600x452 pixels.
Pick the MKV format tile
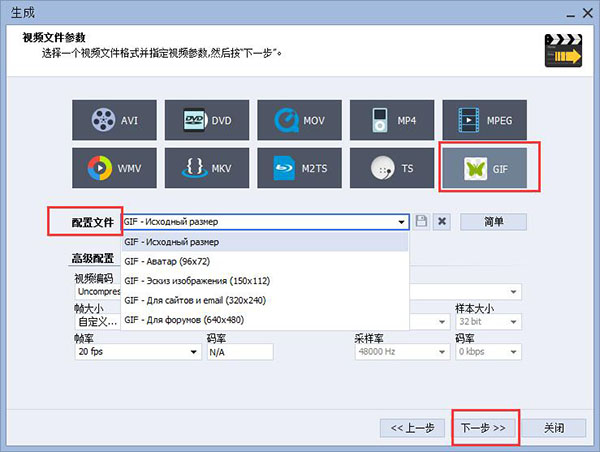tap(207, 168)
